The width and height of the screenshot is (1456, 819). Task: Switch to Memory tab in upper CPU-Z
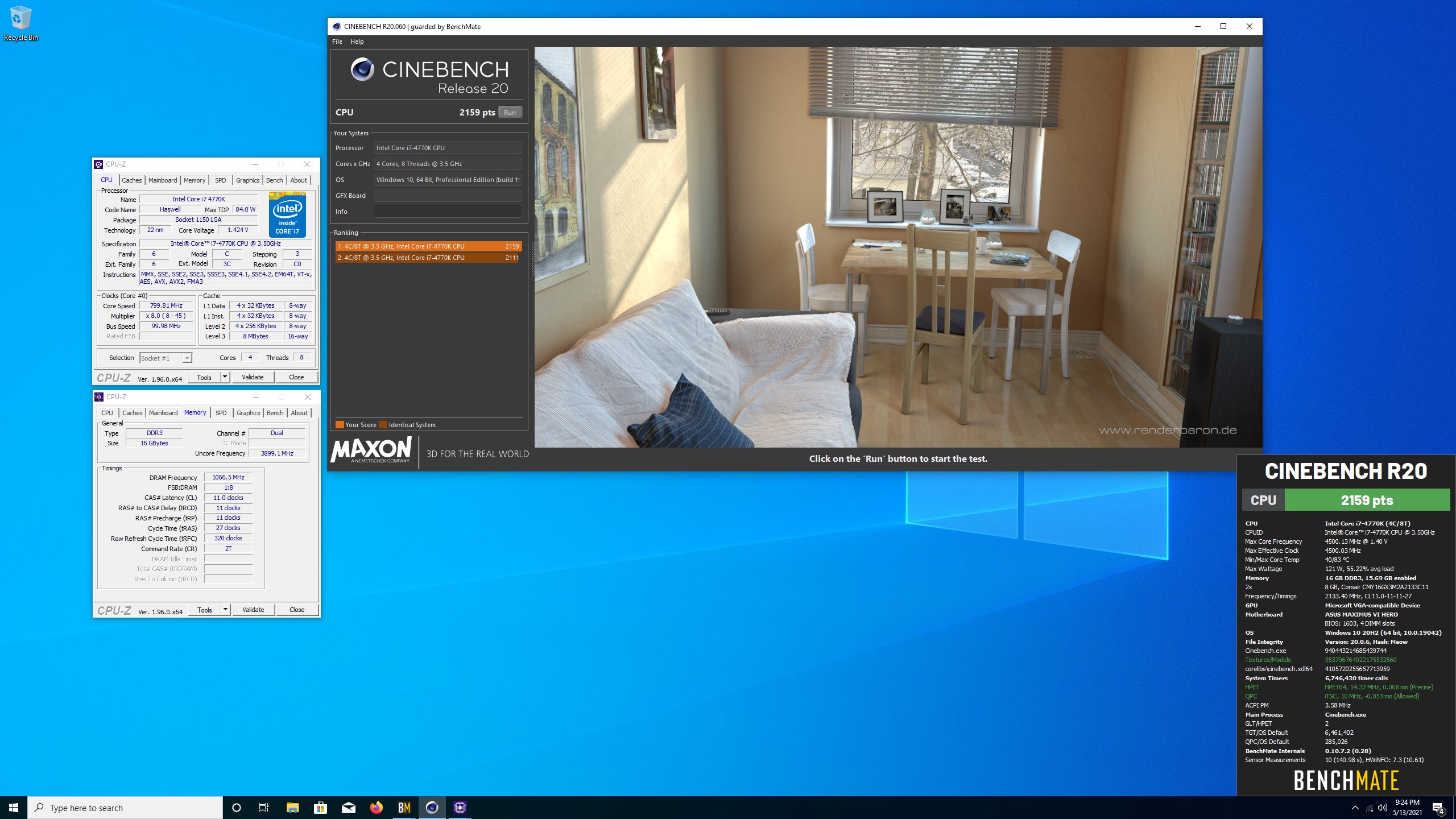195,180
